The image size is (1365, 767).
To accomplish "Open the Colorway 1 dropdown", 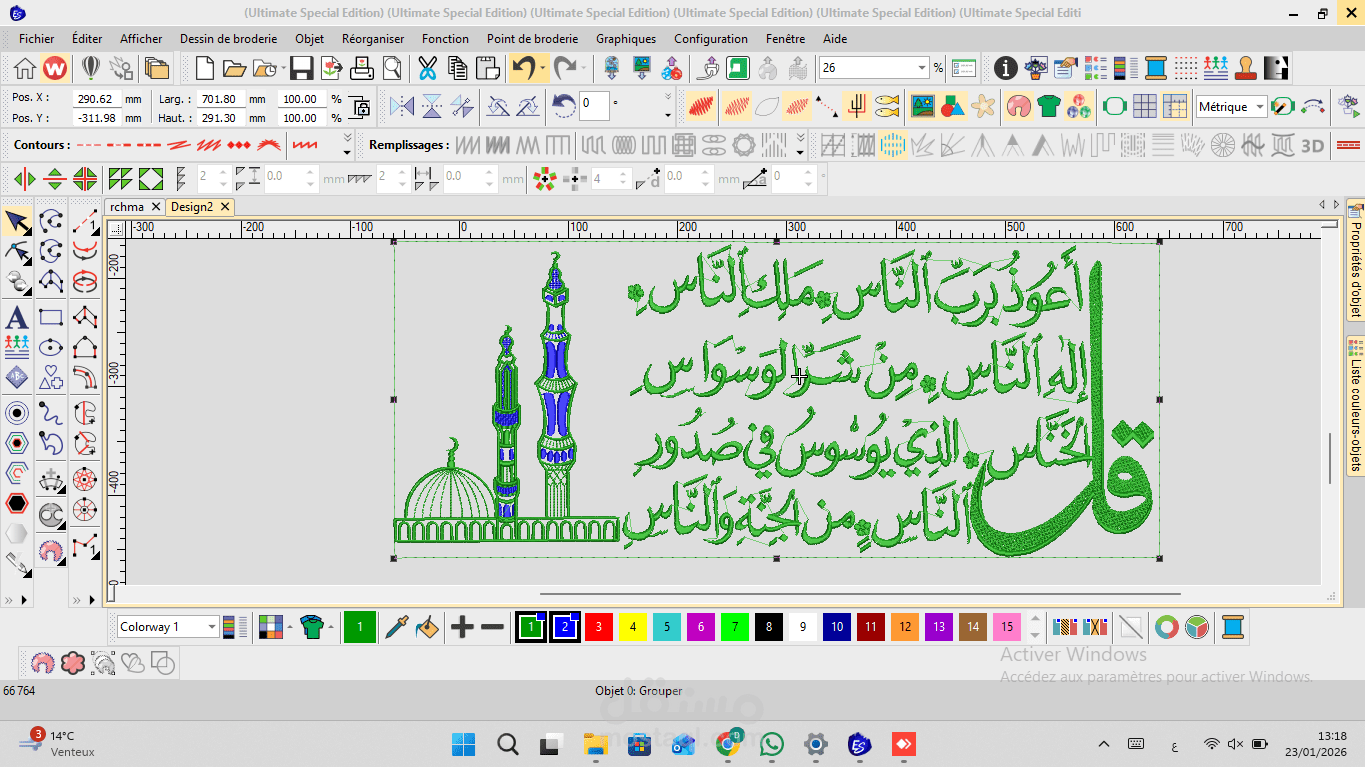I will [x=212, y=627].
